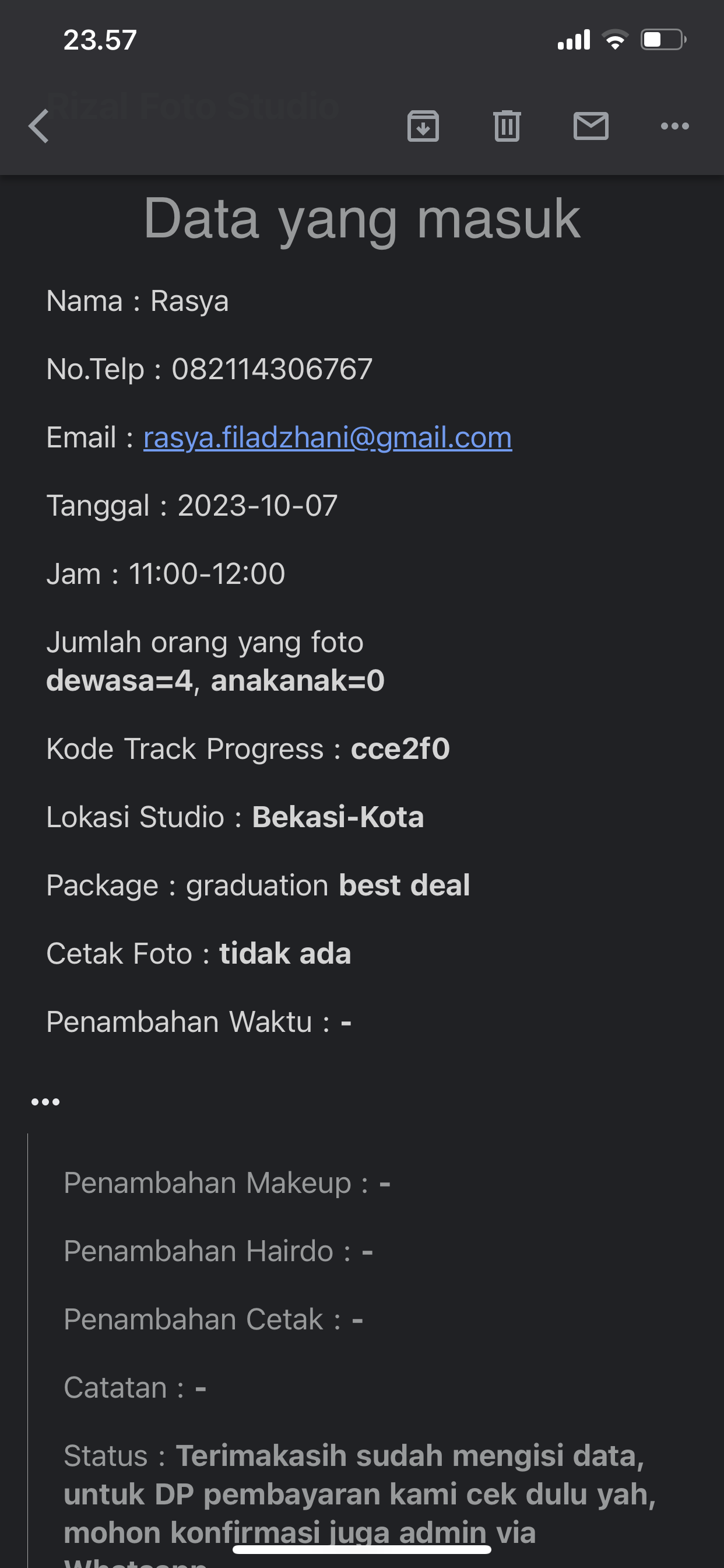This screenshot has height=1568, width=724.
Task: Mark email as unread
Action: point(591,126)
